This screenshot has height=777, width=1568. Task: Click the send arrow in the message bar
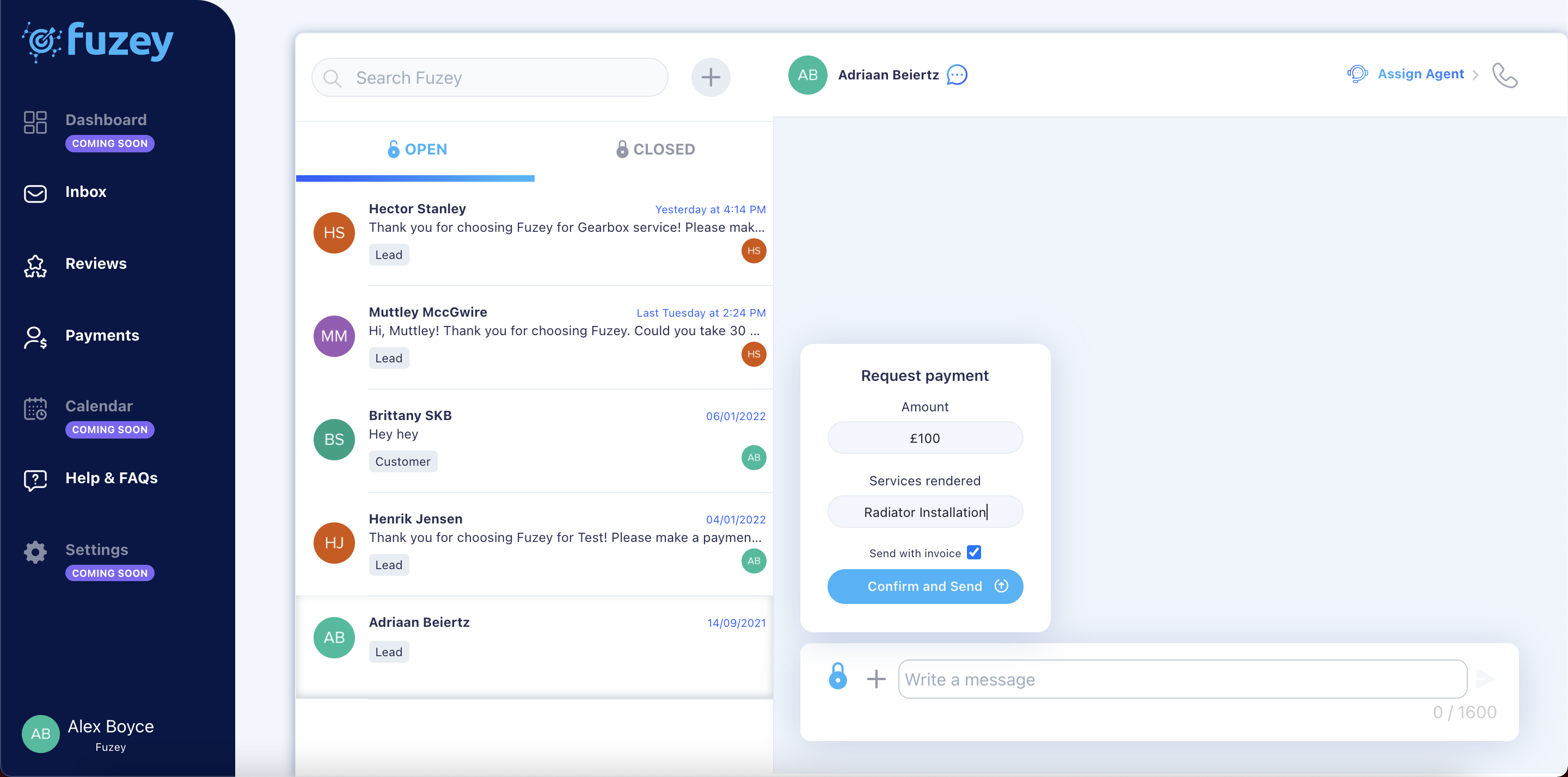point(1485,678)
